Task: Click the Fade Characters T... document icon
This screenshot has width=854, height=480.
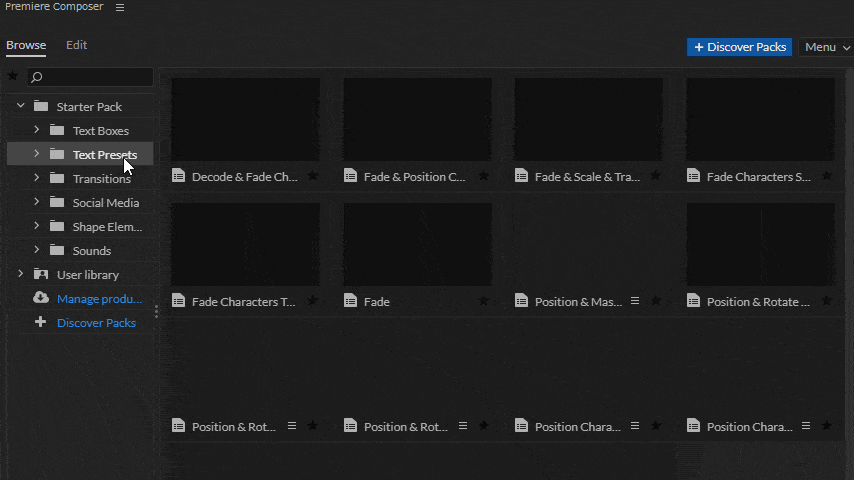Action: pos(179,300)
